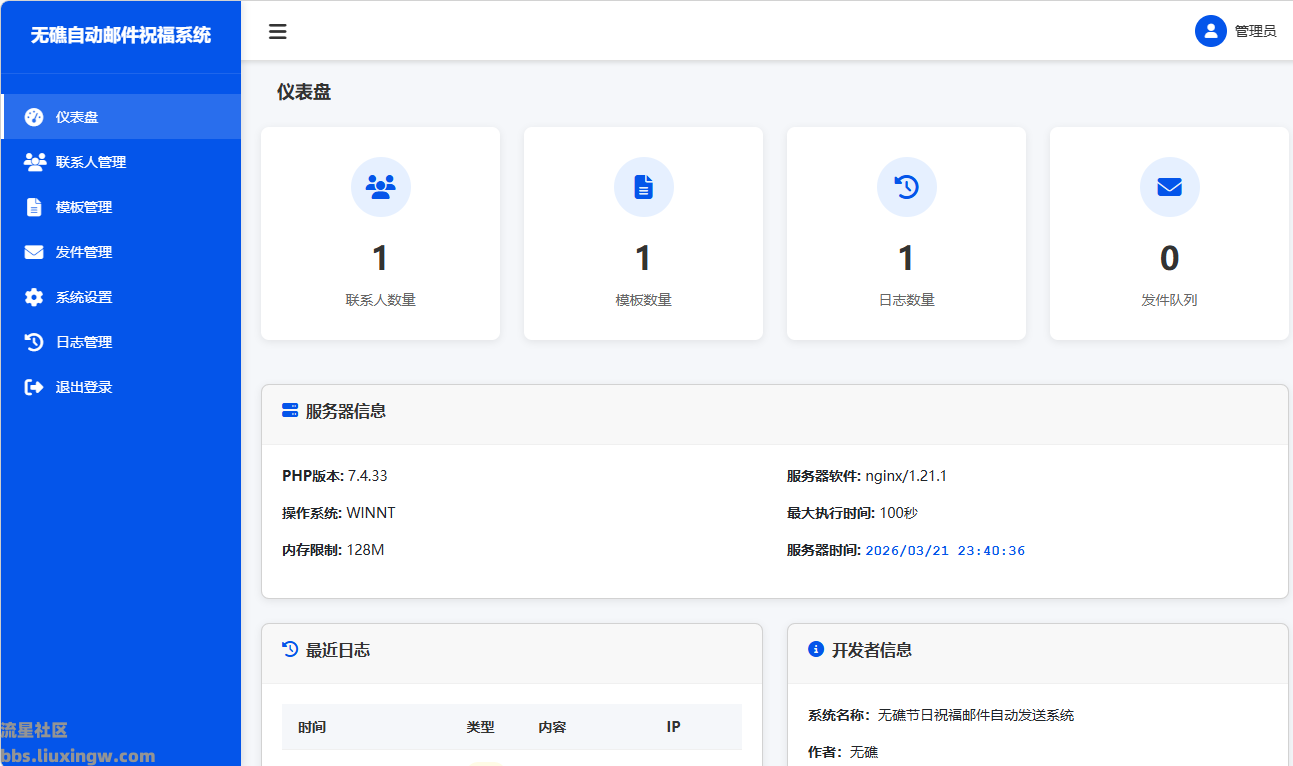Screen dimensions: 1293x766
Task: Select 退出登录 to log out
Action: coord(120,387)
